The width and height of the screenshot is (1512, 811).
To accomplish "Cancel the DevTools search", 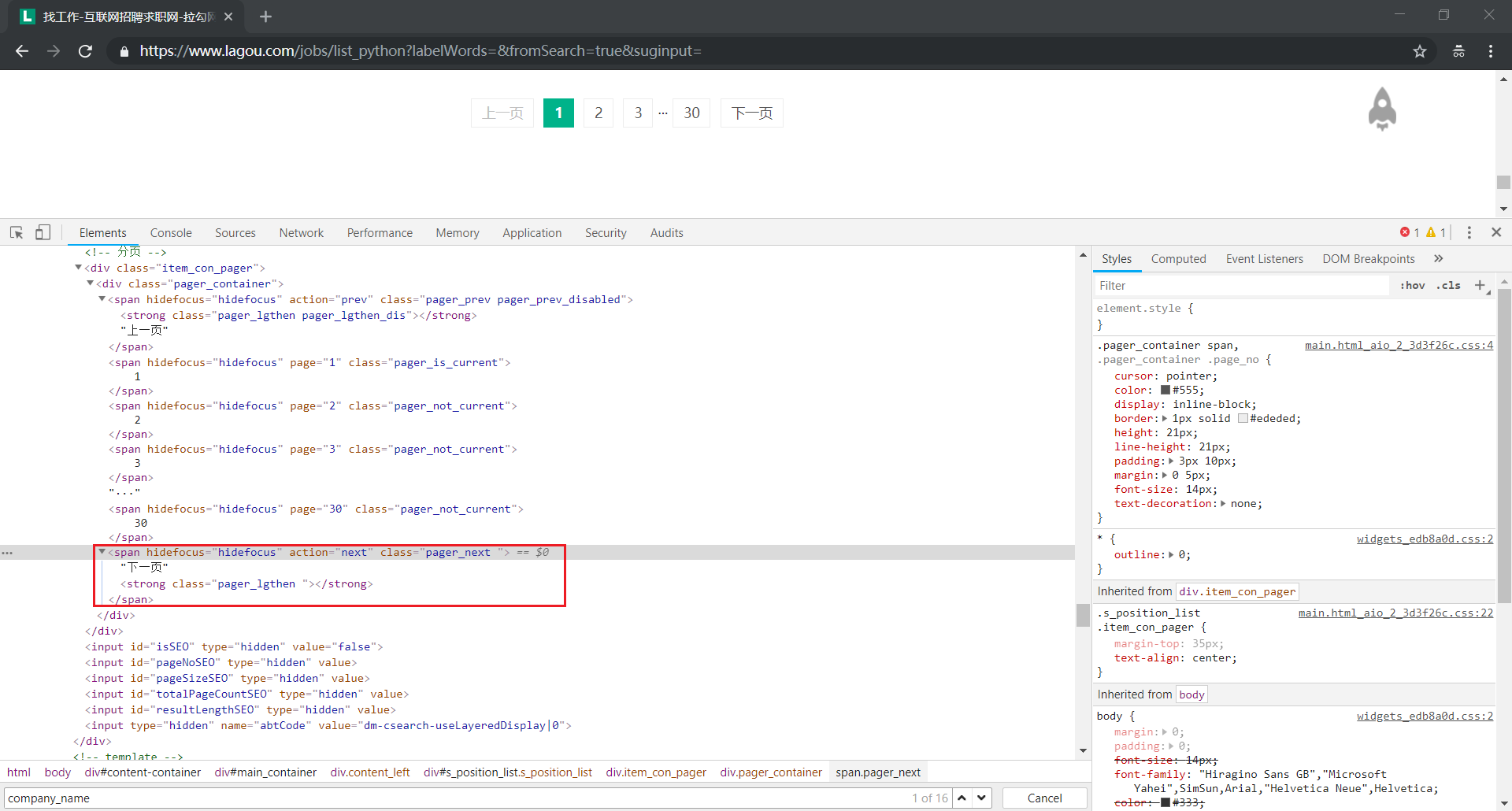I will [1044, 798].
